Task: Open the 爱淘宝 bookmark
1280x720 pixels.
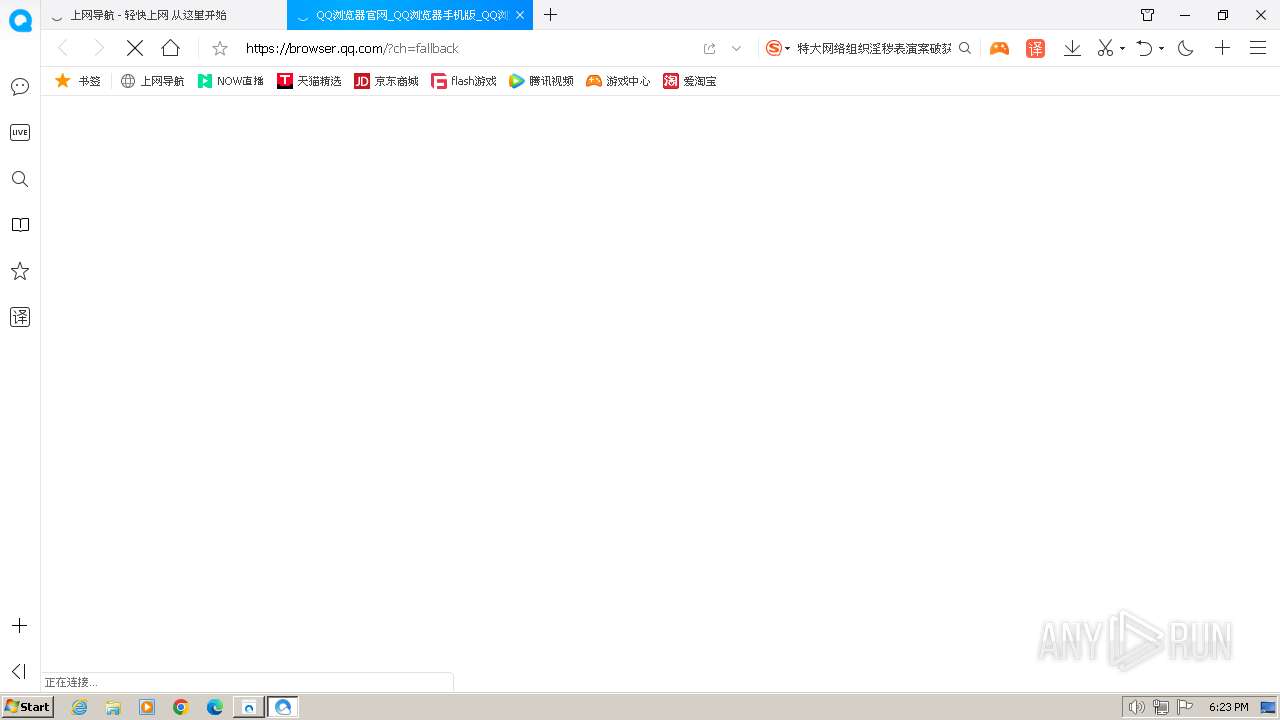Action: tap(690, 81)
